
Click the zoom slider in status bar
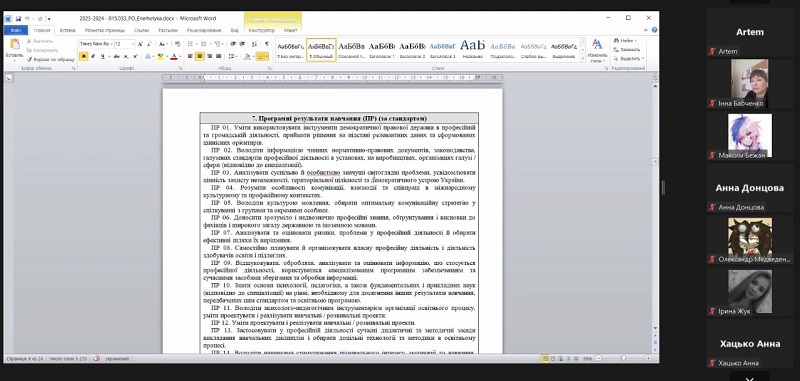[622, 359]
